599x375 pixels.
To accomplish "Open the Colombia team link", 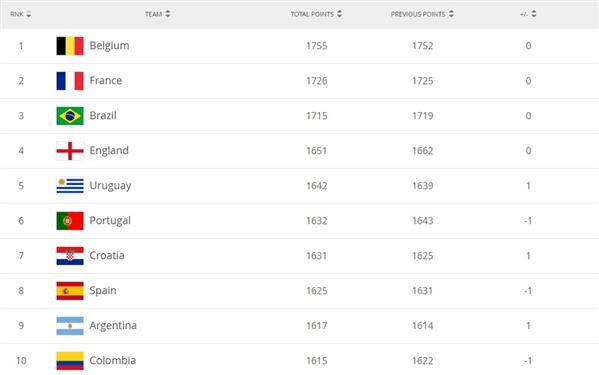I will click(x=112, y=360).
